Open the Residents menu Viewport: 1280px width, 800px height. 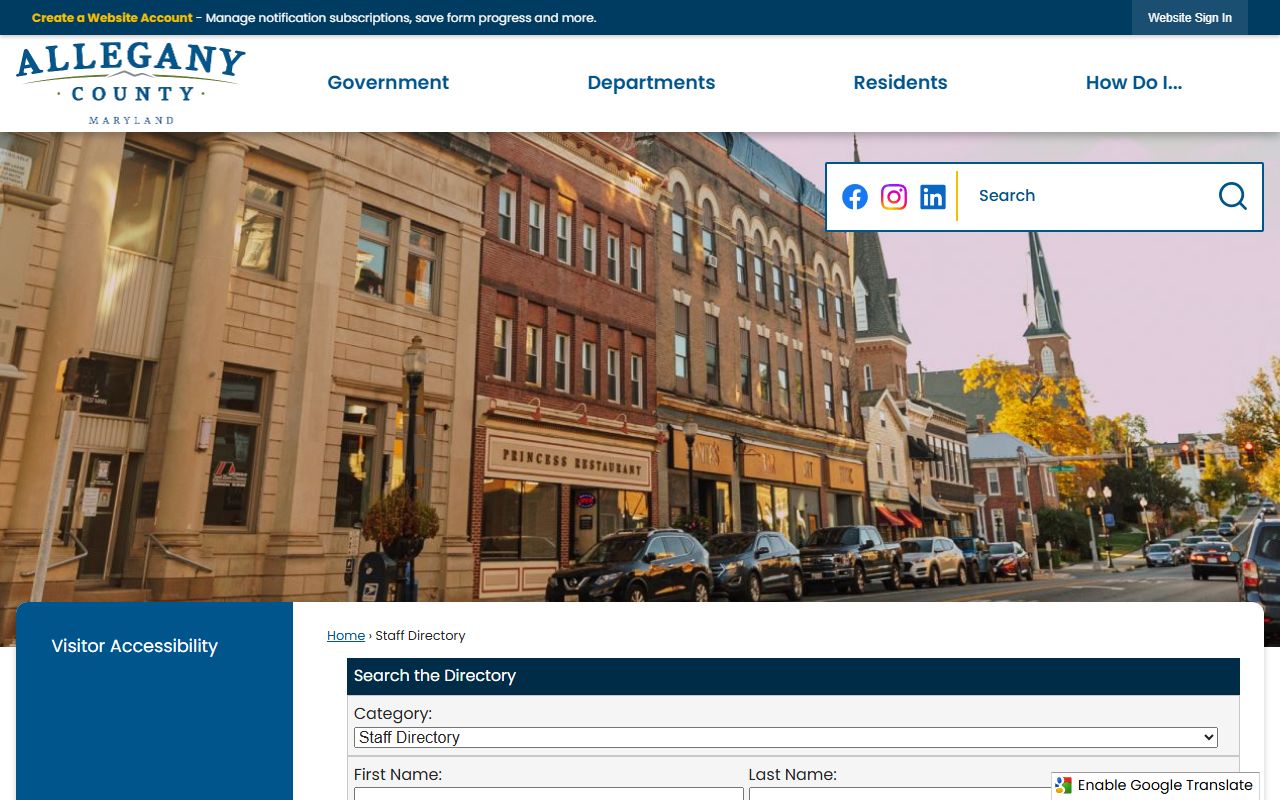900,83
